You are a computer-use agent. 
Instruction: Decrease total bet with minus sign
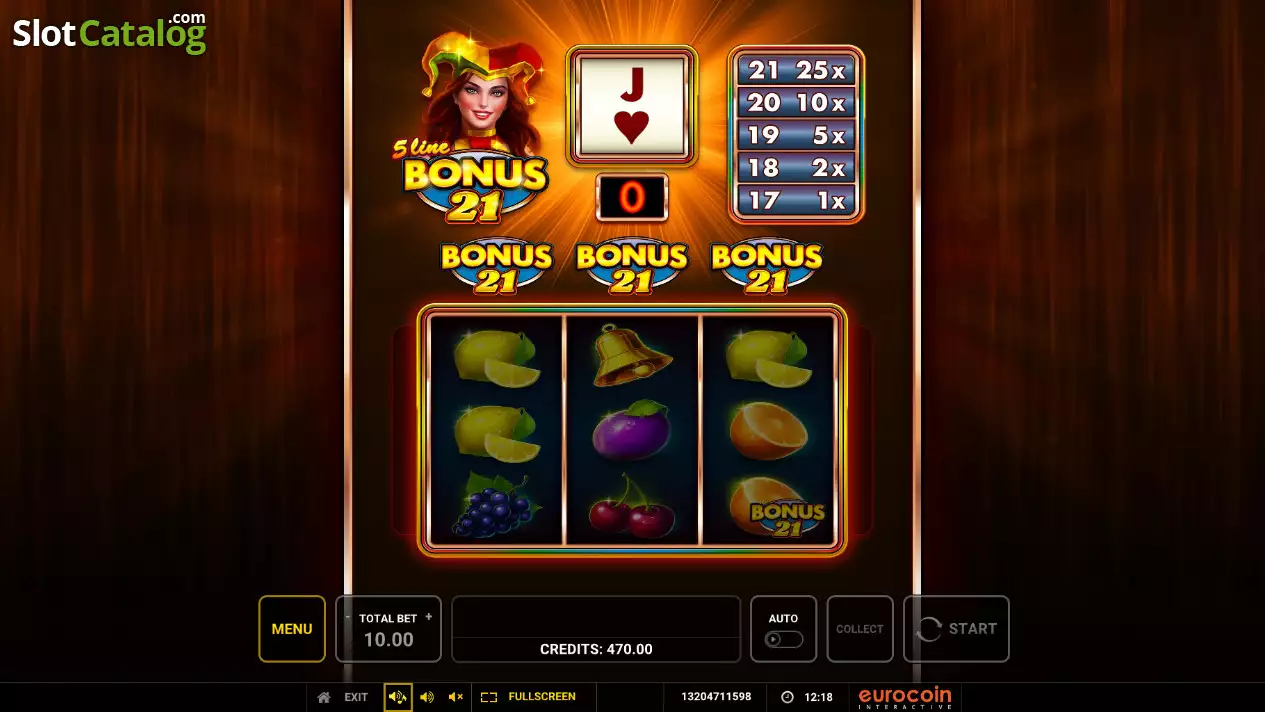(349, 618)
